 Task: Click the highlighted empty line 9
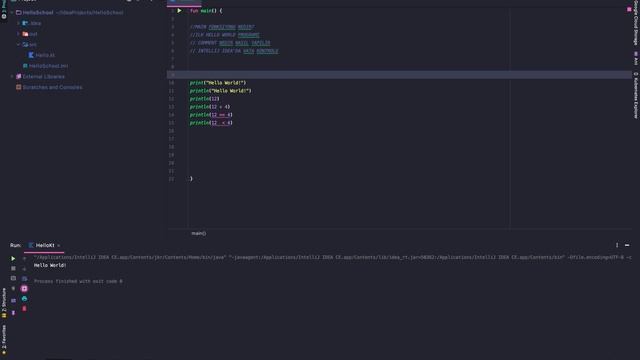click(399, 75)
